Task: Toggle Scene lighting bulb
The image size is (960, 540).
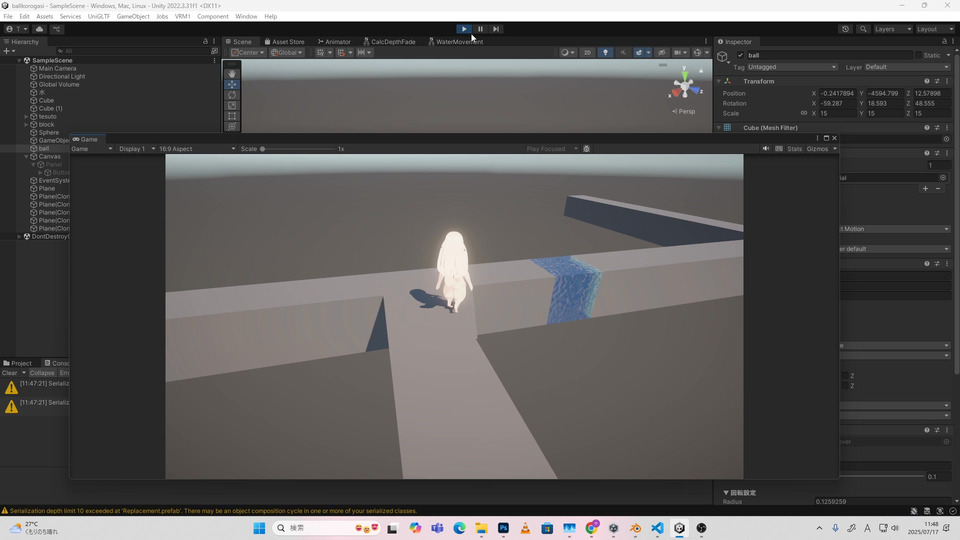Action: pos(606,53)
